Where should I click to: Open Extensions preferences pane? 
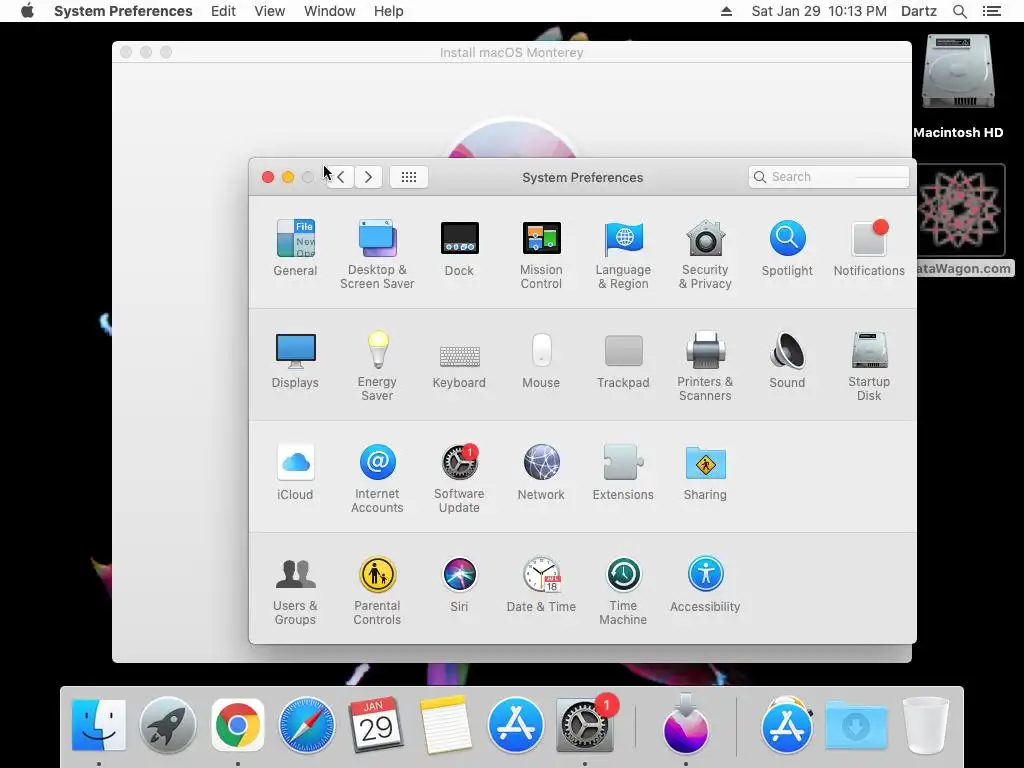pyautogui.click(x=623, y=472)
